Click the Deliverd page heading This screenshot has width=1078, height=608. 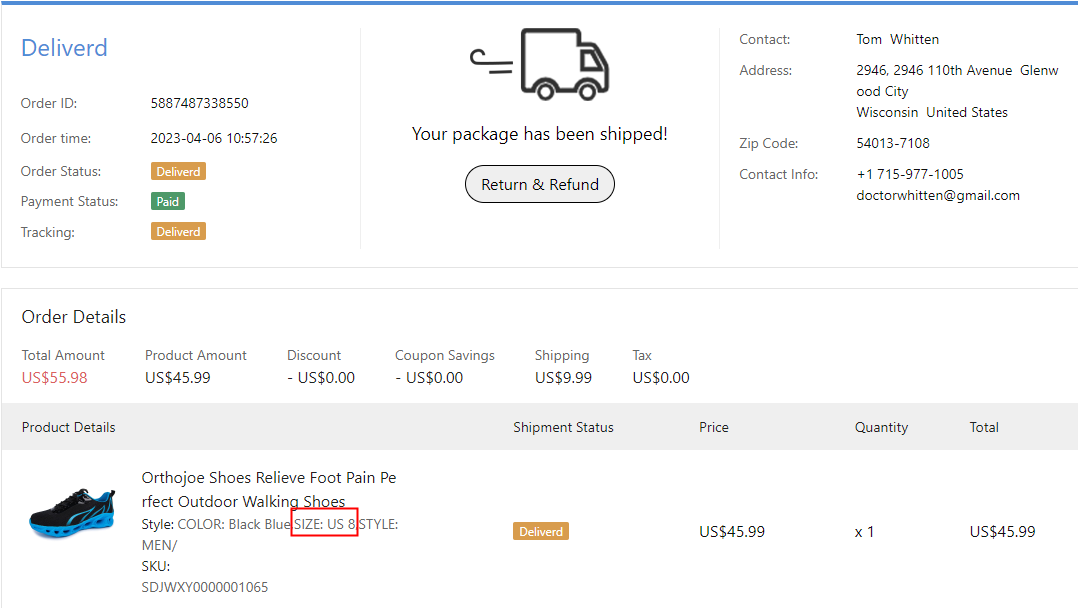64,48
